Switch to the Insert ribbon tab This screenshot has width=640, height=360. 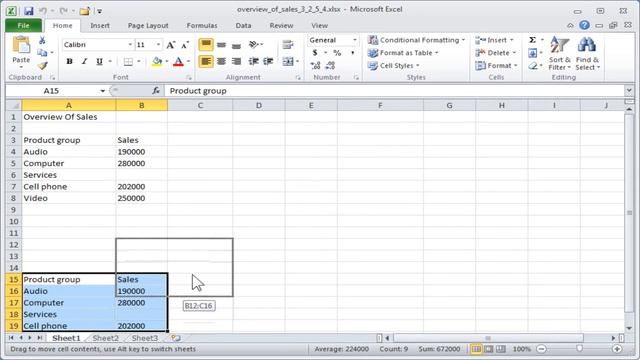click(100, 25)
